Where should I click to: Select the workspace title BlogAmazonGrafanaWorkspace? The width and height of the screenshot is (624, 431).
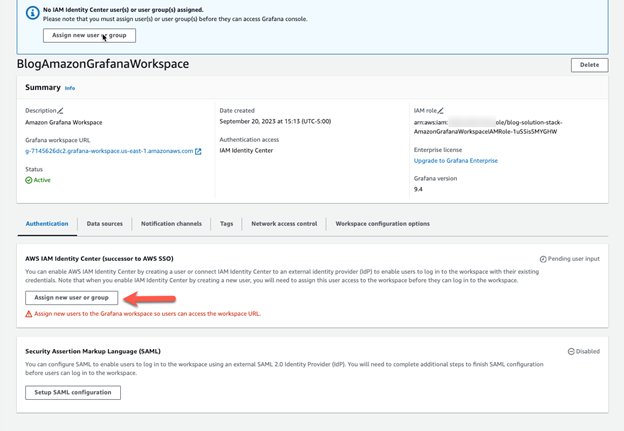coord(103,64)
